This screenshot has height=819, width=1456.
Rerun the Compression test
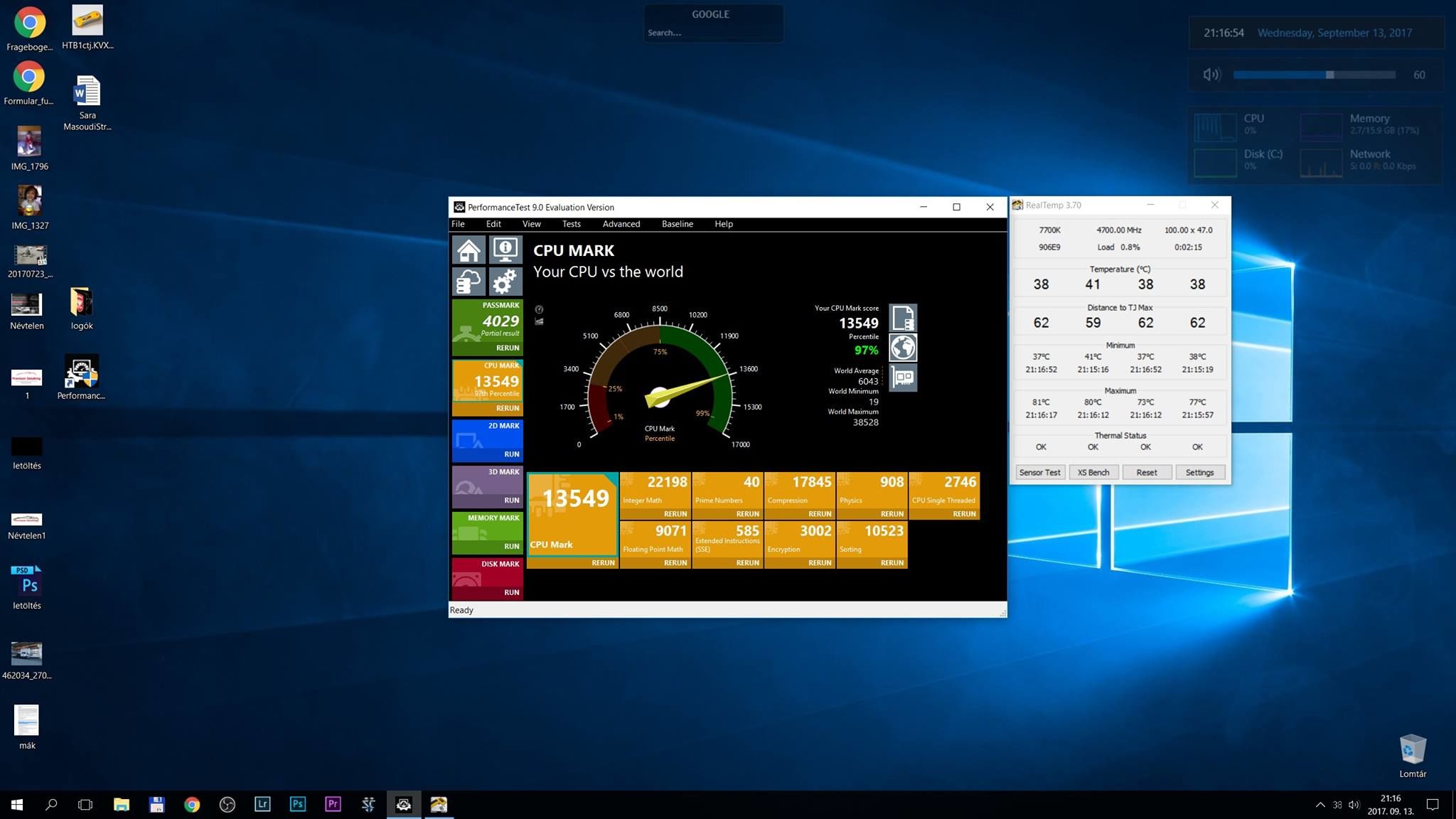pyautogui.click(x=819, y=513)
